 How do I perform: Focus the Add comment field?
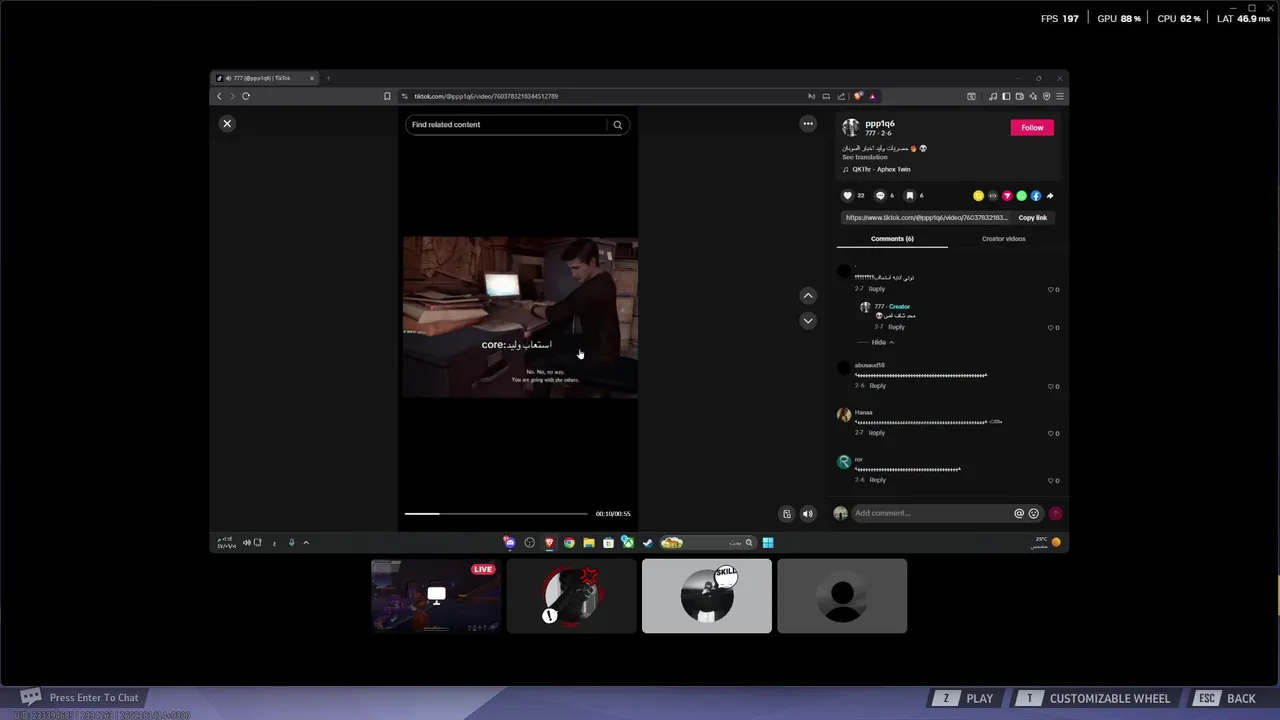(931, 513)
